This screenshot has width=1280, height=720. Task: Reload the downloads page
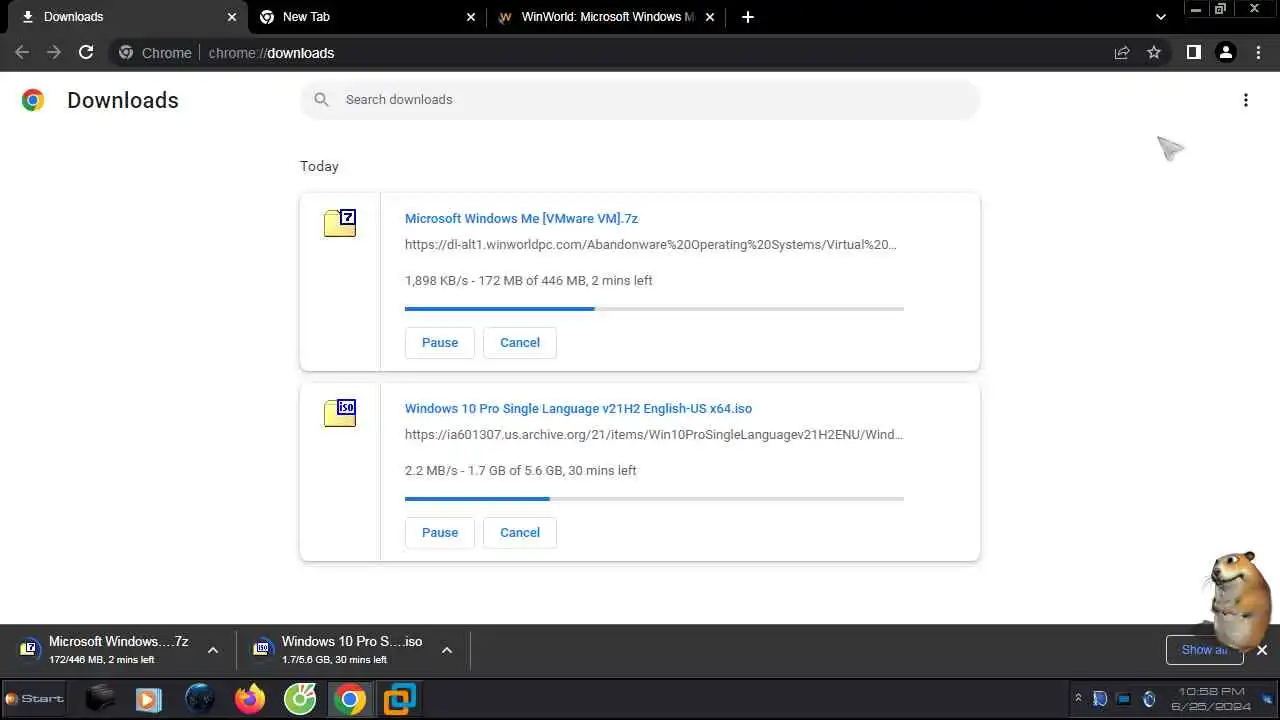[86, 52]
